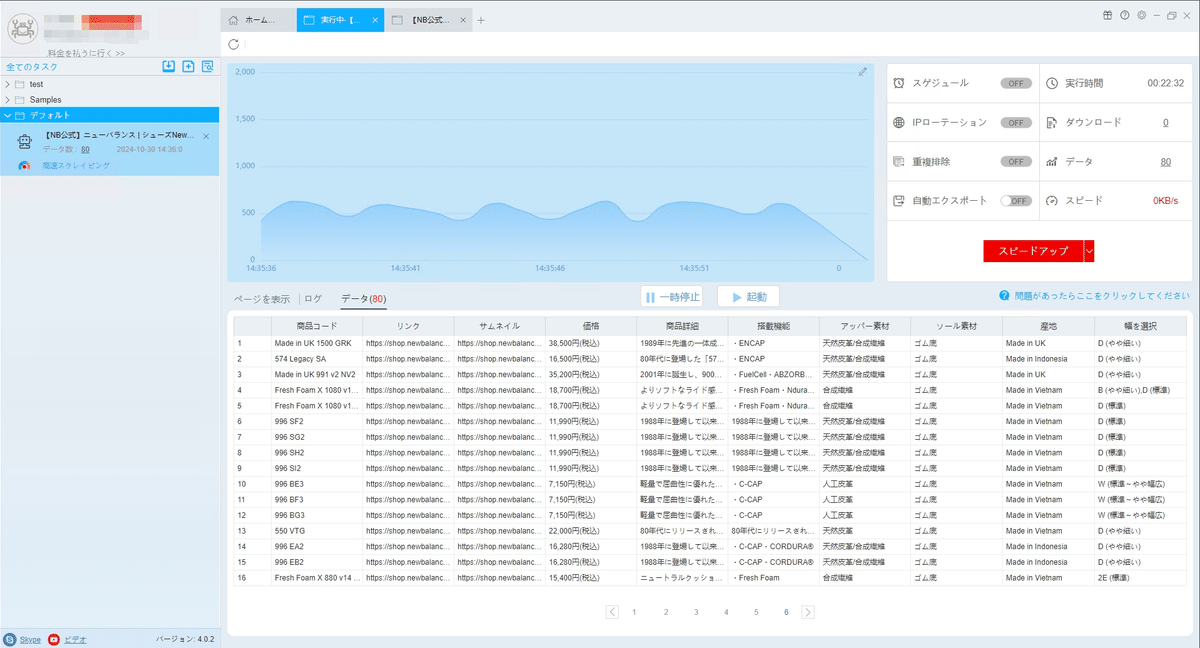Switch to the ホーム tab
The width and height of the screenshot is (1200, 648).
click(258, 20)
